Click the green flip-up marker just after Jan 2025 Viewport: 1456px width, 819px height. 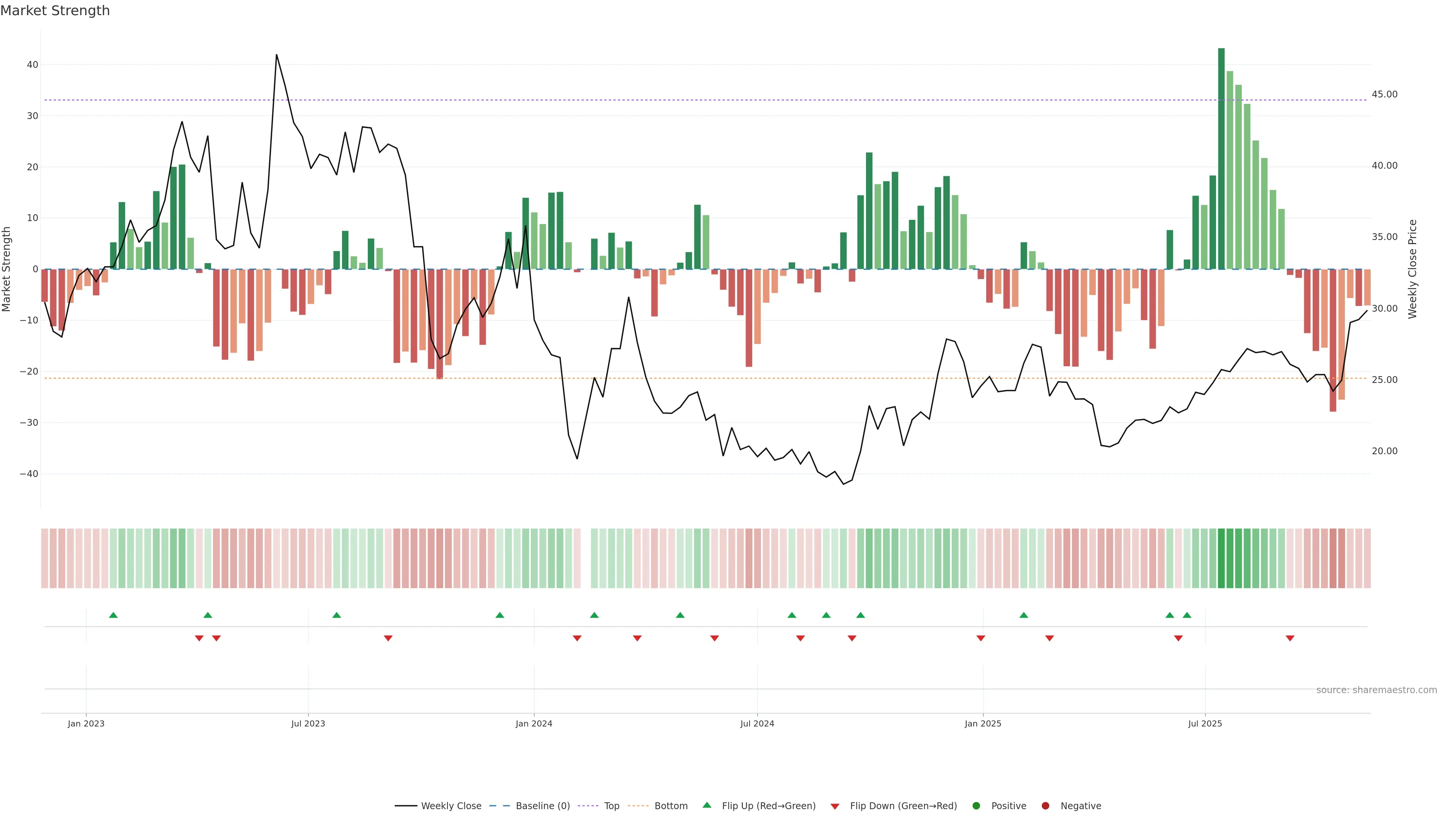1024,615
